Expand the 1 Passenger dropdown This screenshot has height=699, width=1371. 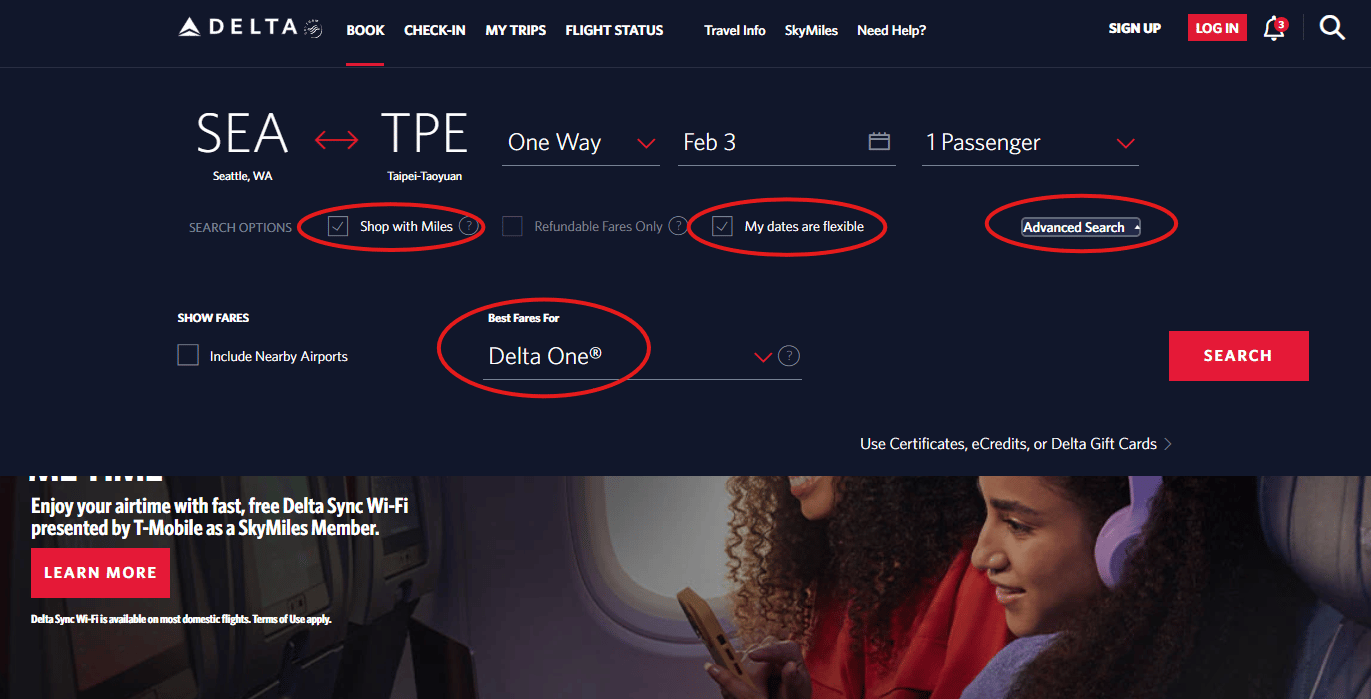pos(1030,142)
